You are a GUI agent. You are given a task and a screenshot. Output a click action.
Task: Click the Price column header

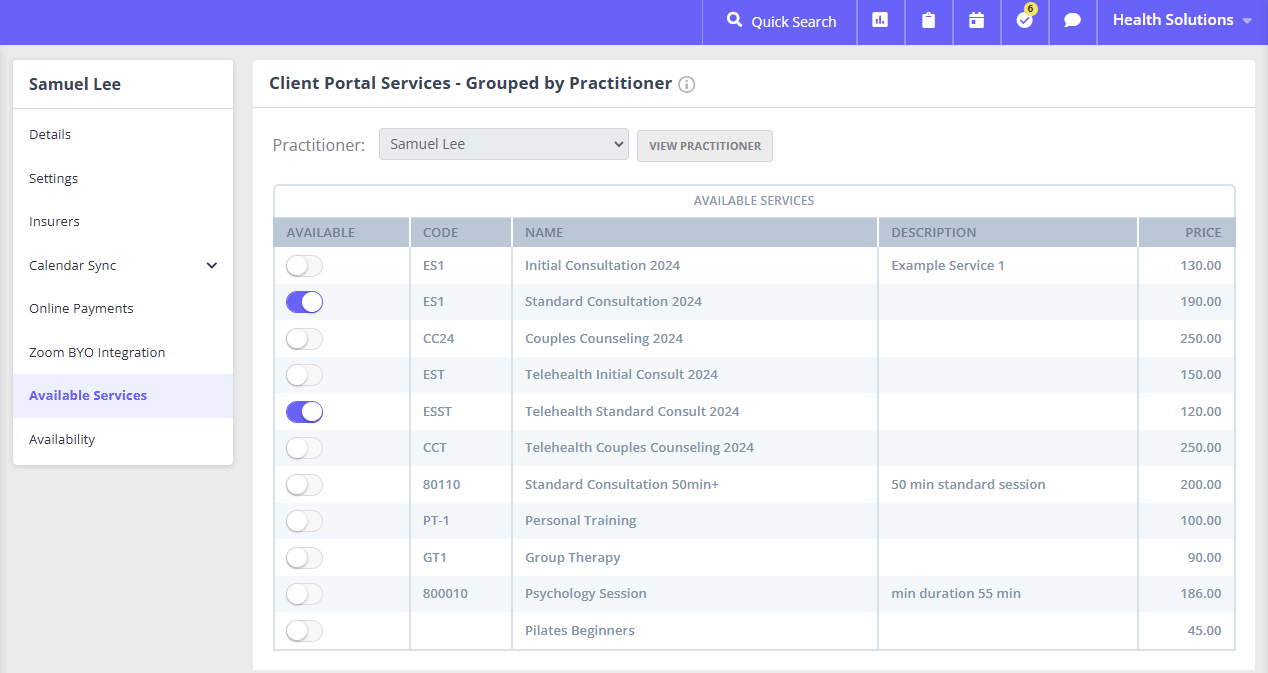pyautogui.click(x=1202, y=233)
